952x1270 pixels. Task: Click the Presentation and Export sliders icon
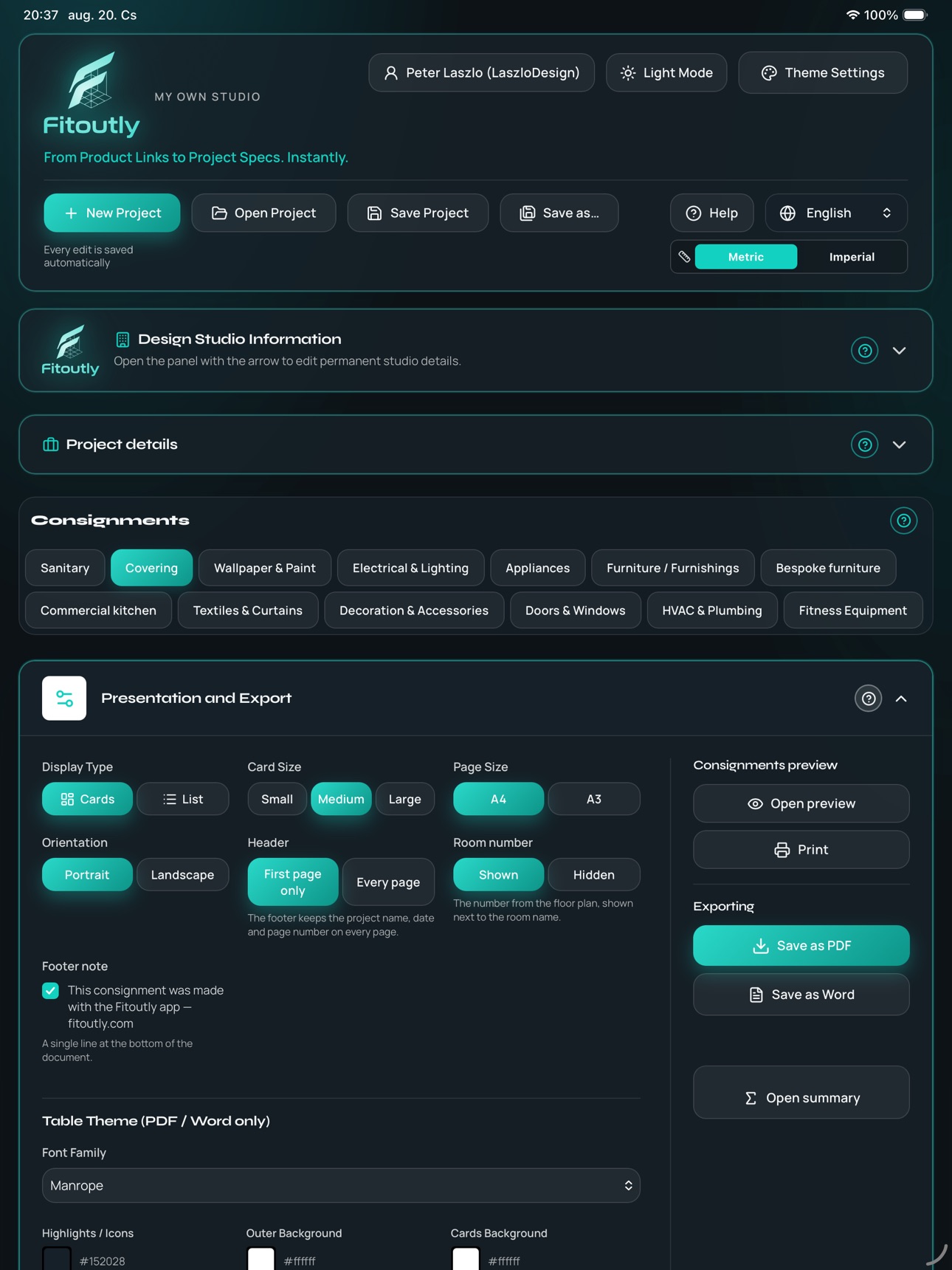pos(64,698)
